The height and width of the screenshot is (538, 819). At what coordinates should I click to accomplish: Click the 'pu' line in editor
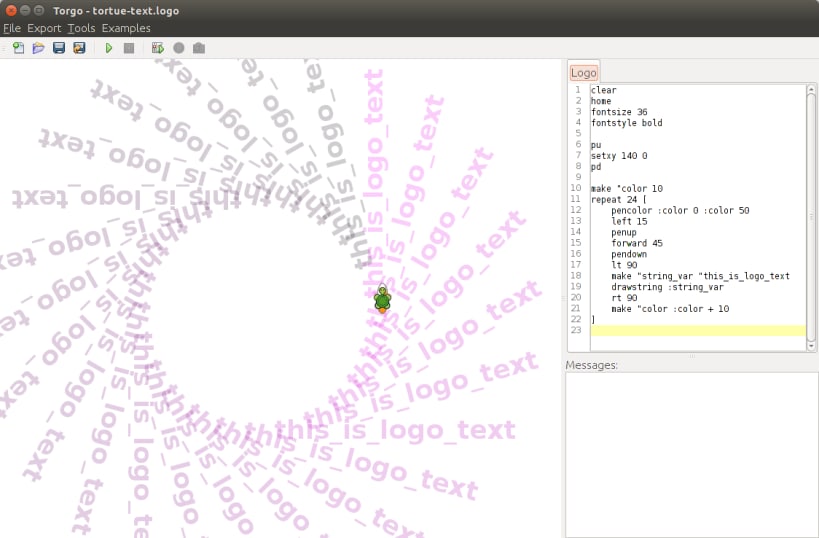click(596, 145)
